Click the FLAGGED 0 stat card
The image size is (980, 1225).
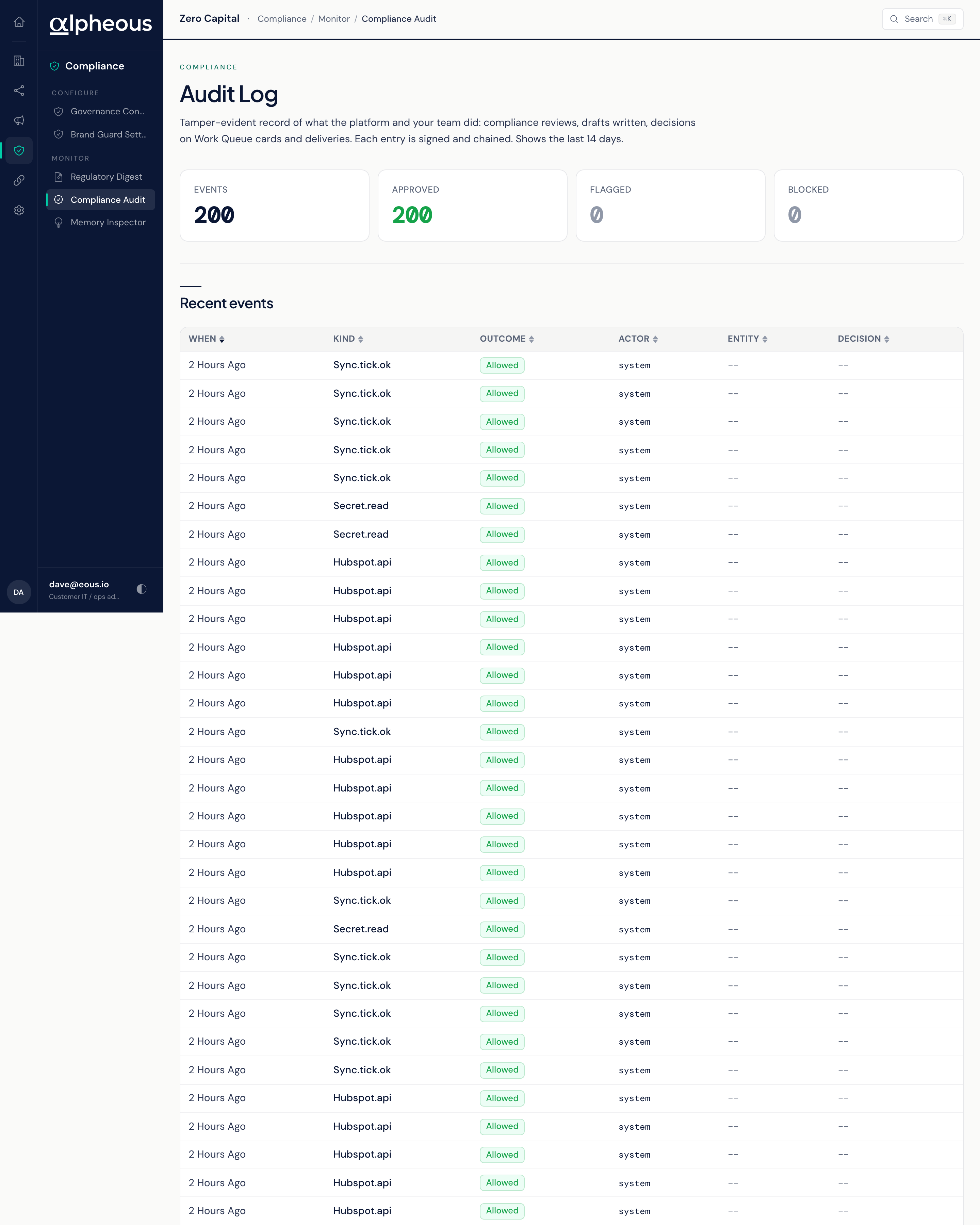(x=670, y=206)
